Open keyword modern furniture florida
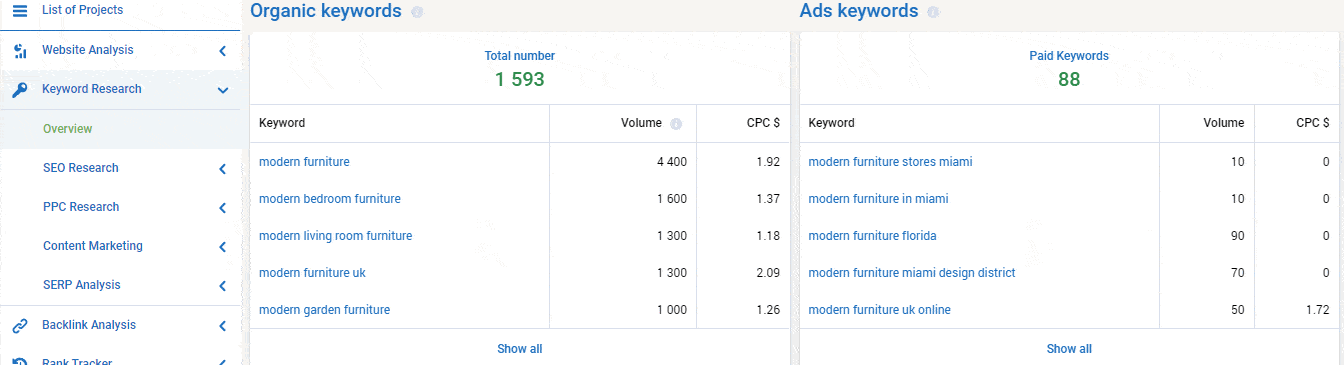The image size is (1344, 365). 872,236
